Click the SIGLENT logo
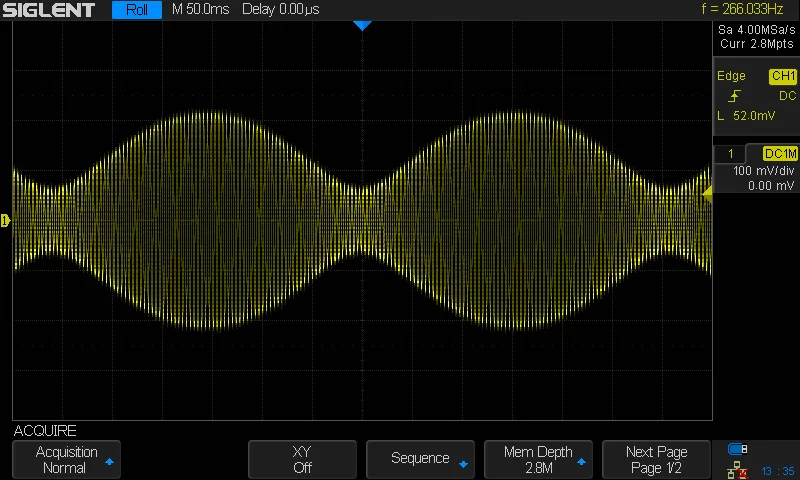800x480 pixels. 48,10
